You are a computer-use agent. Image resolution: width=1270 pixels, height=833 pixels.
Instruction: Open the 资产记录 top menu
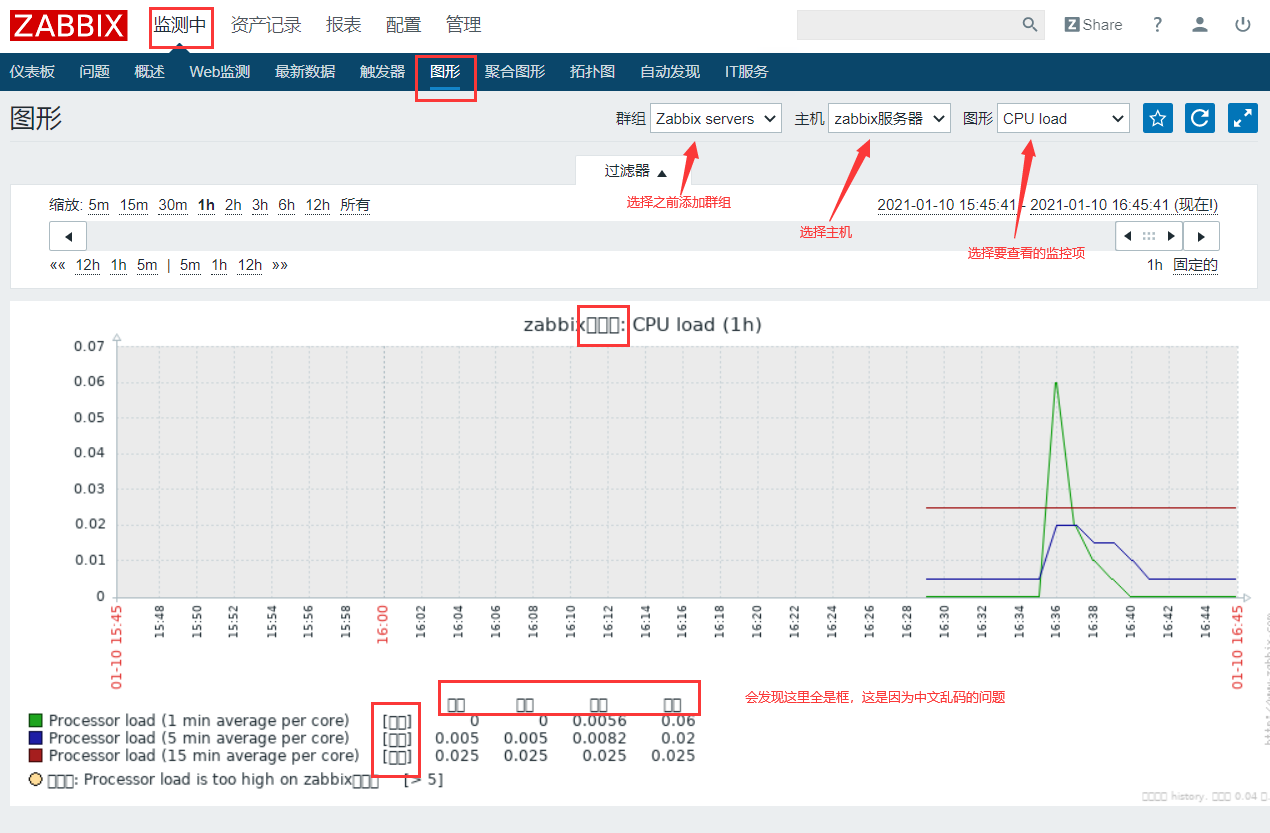tap(266, 25)
